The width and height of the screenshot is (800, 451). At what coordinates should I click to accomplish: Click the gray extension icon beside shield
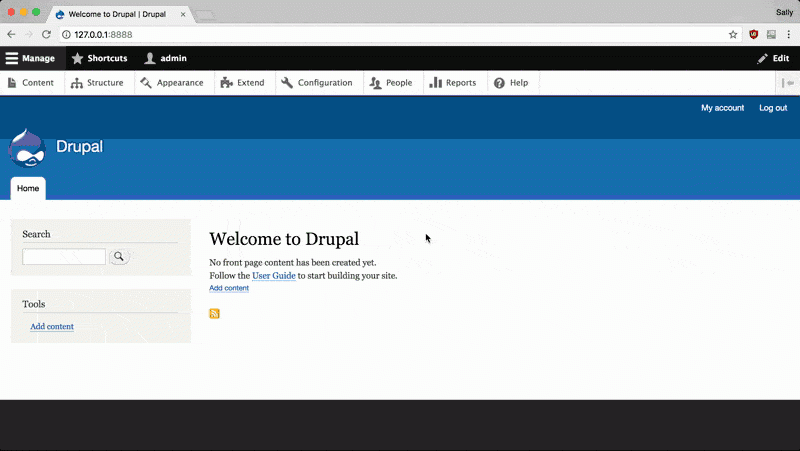pos(771,35)
